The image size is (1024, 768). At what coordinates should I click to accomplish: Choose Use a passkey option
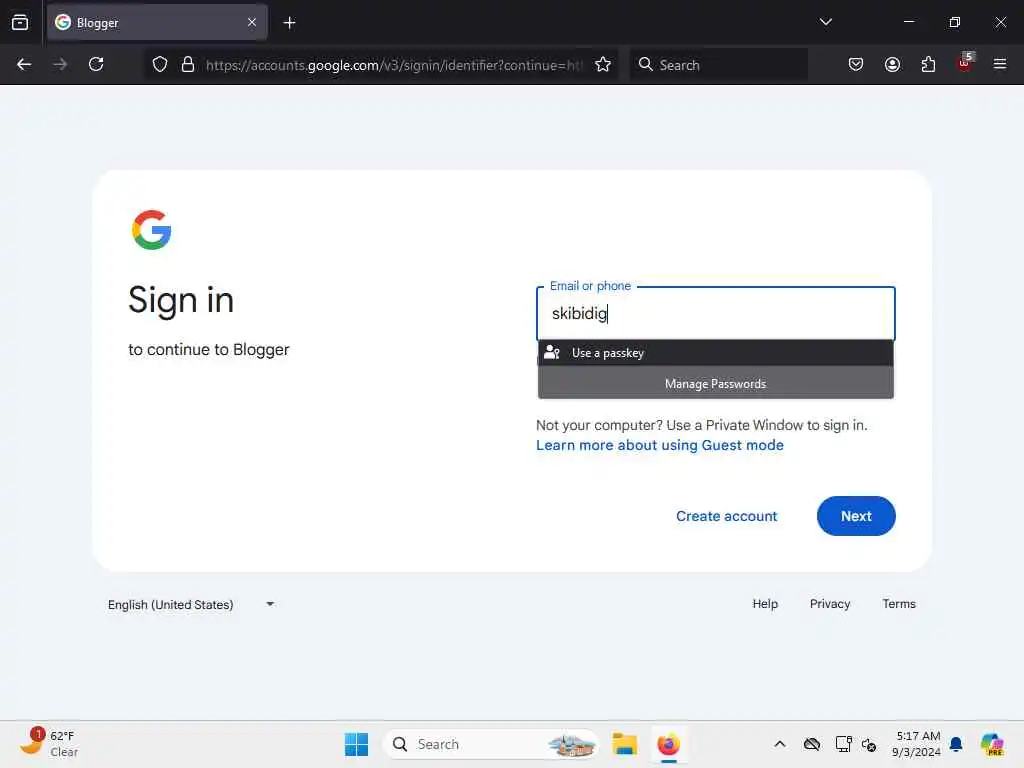[x=716, y=353]
